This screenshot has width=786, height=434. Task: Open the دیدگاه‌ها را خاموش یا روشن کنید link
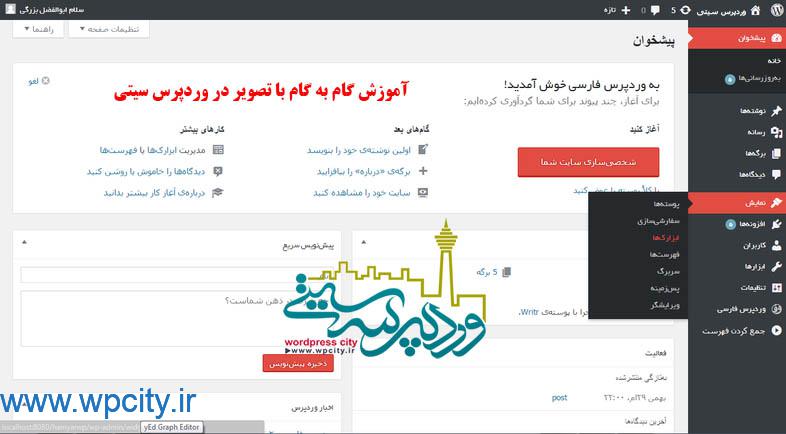tap(146, 171)
